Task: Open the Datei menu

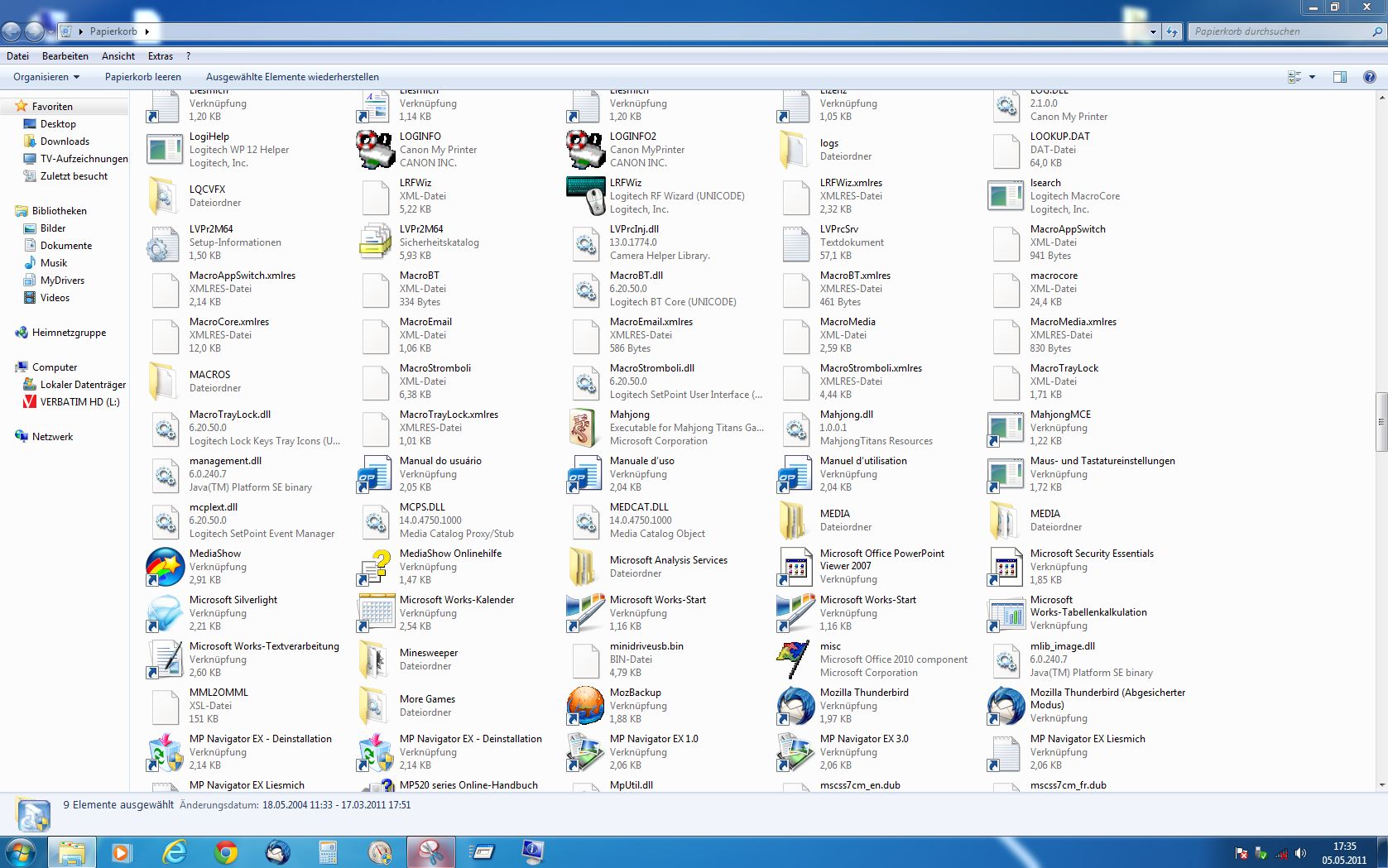Action: point(17,56)
